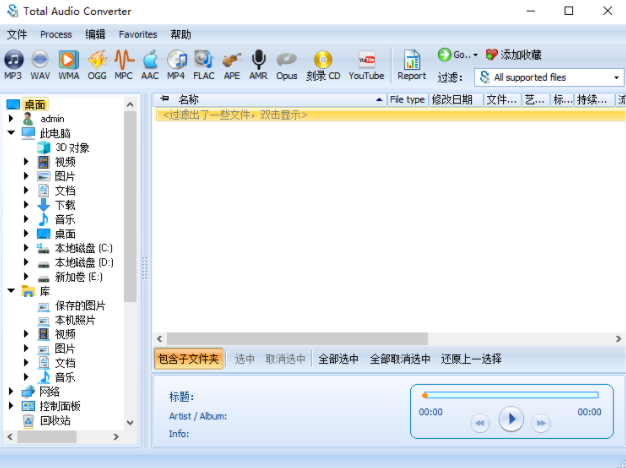Open the Favorites menu

pyautogui.click(x=138, y=34)
